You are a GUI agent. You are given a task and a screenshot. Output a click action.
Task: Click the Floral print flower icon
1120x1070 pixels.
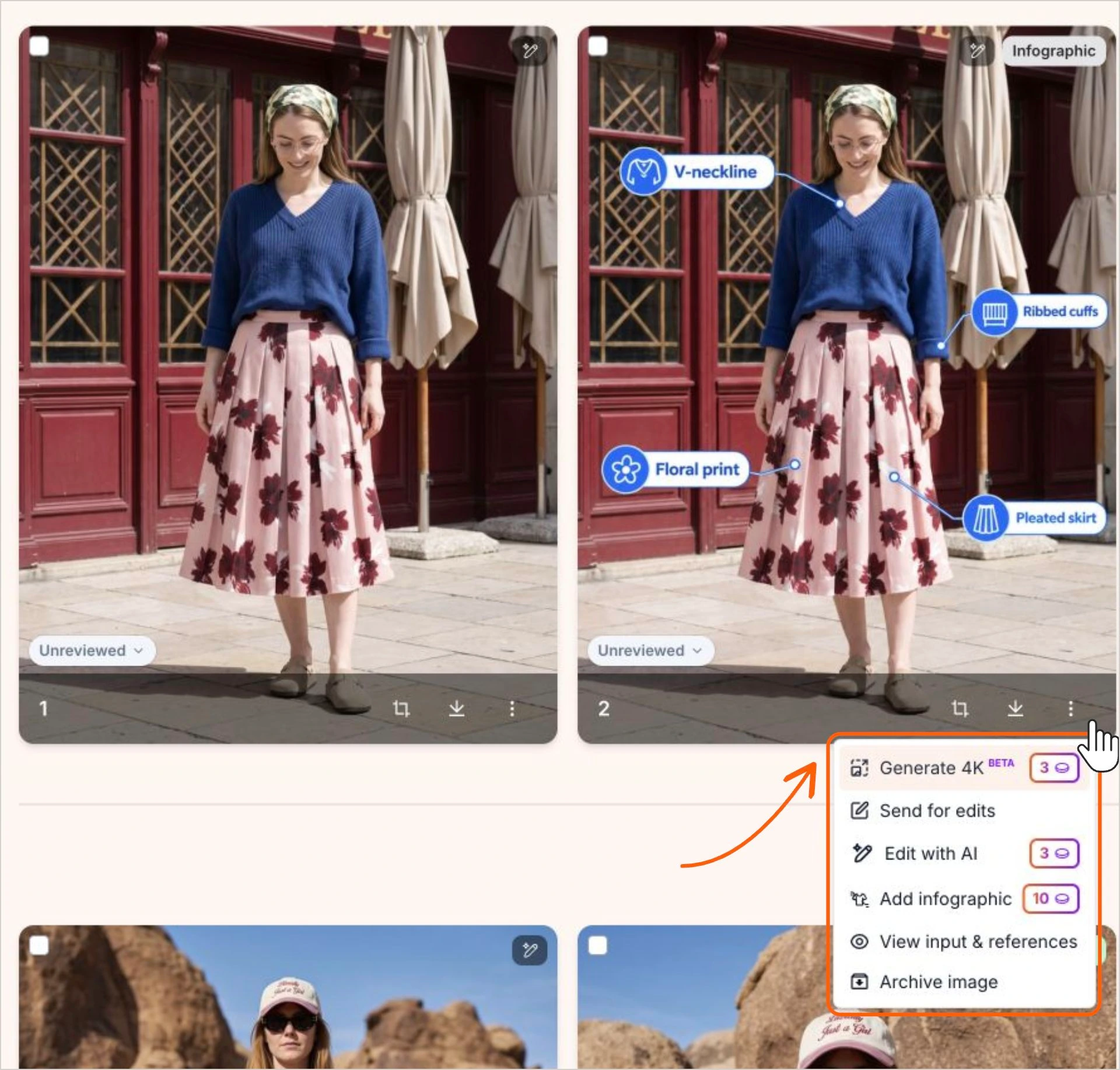coord(625,470)
